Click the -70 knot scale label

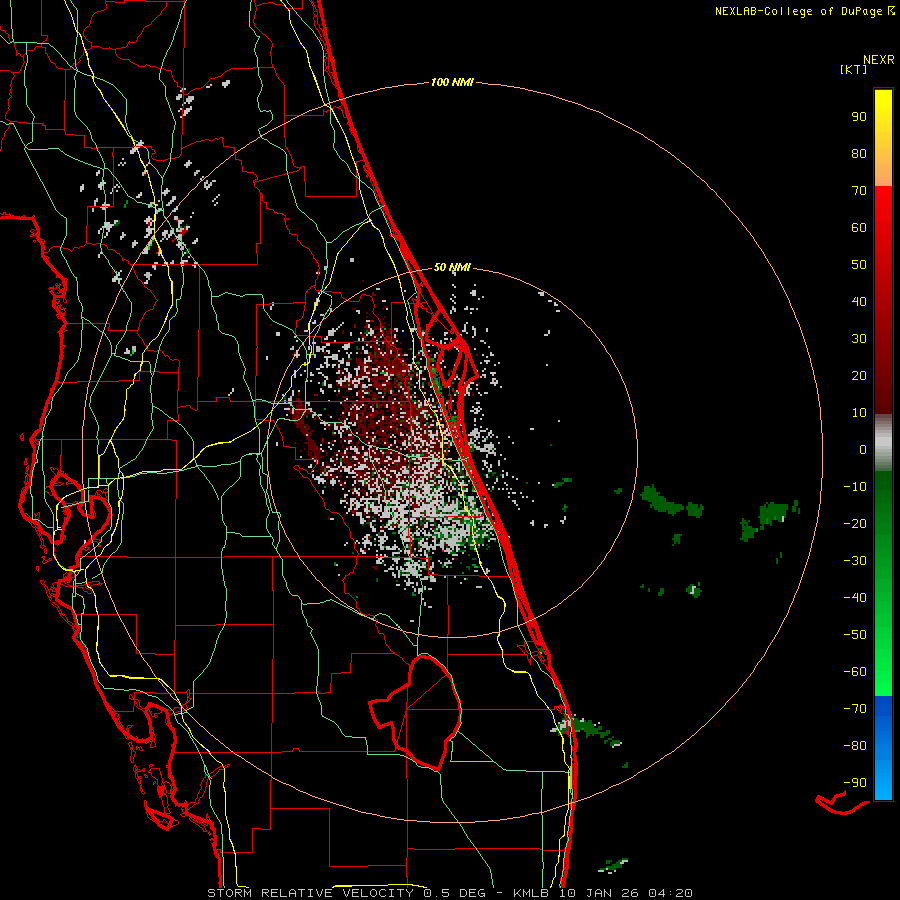855,709
